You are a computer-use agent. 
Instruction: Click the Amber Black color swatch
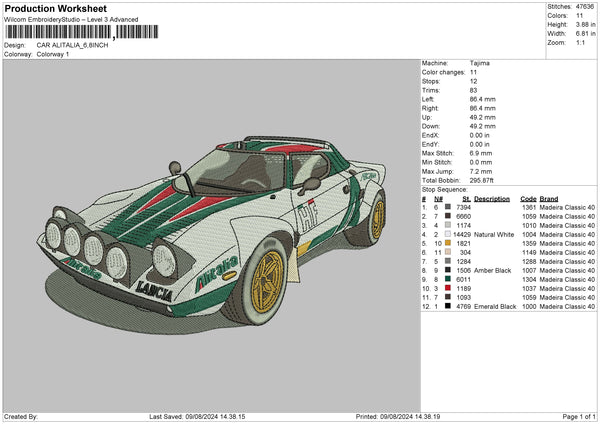448,270
